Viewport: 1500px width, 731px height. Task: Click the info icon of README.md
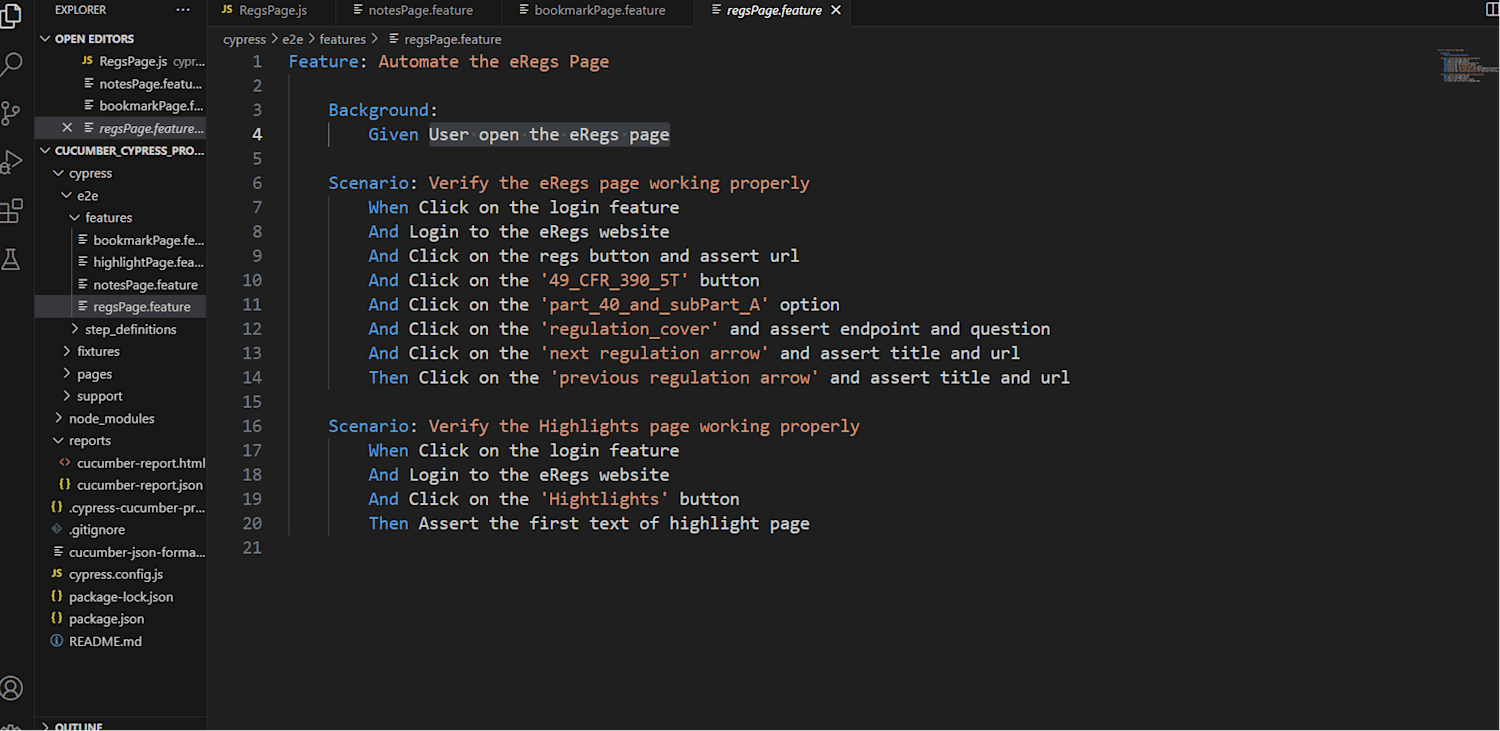point(57,641)
